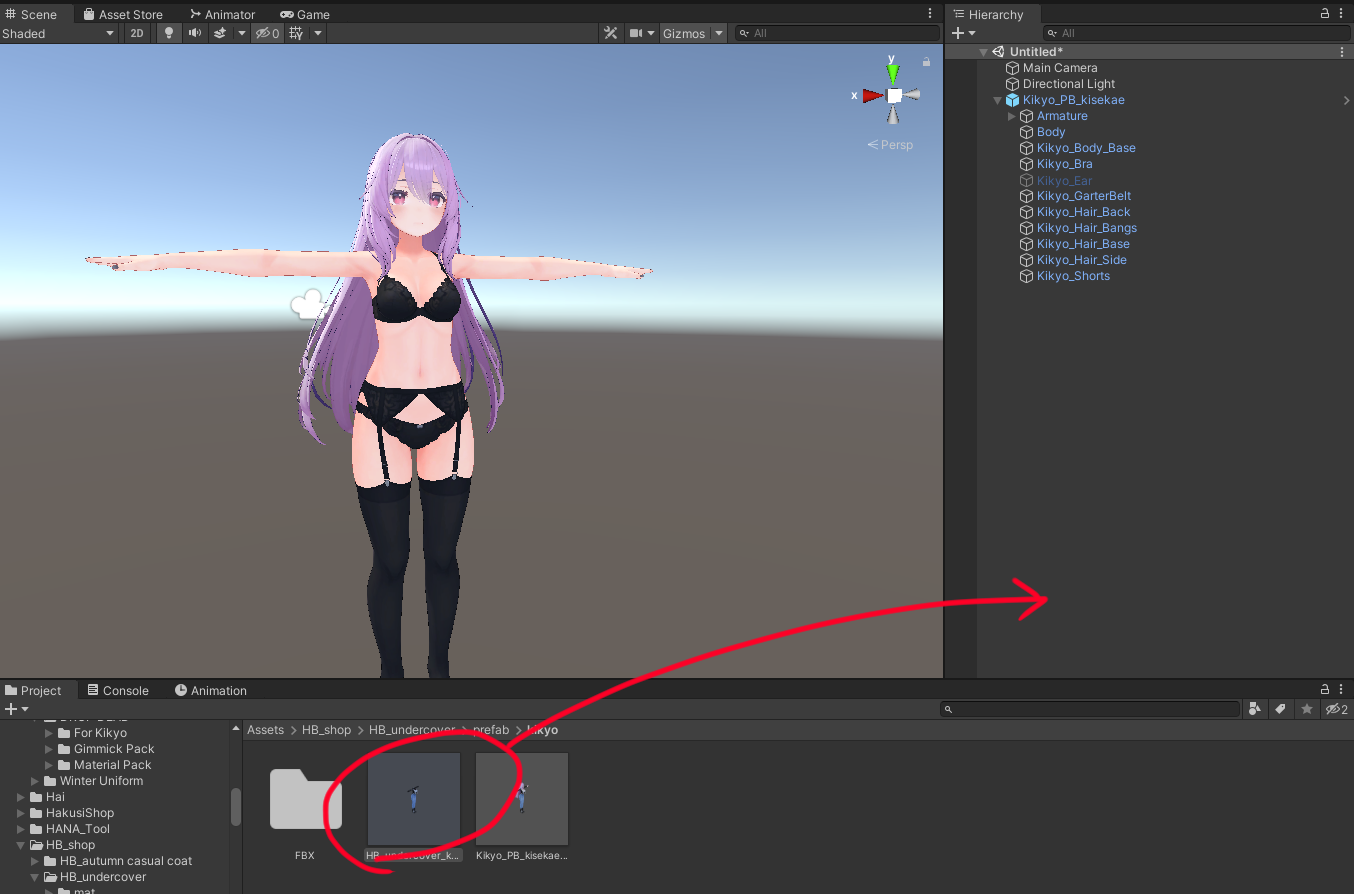Toggle scene audio with the speaker icon

[194, 33]
